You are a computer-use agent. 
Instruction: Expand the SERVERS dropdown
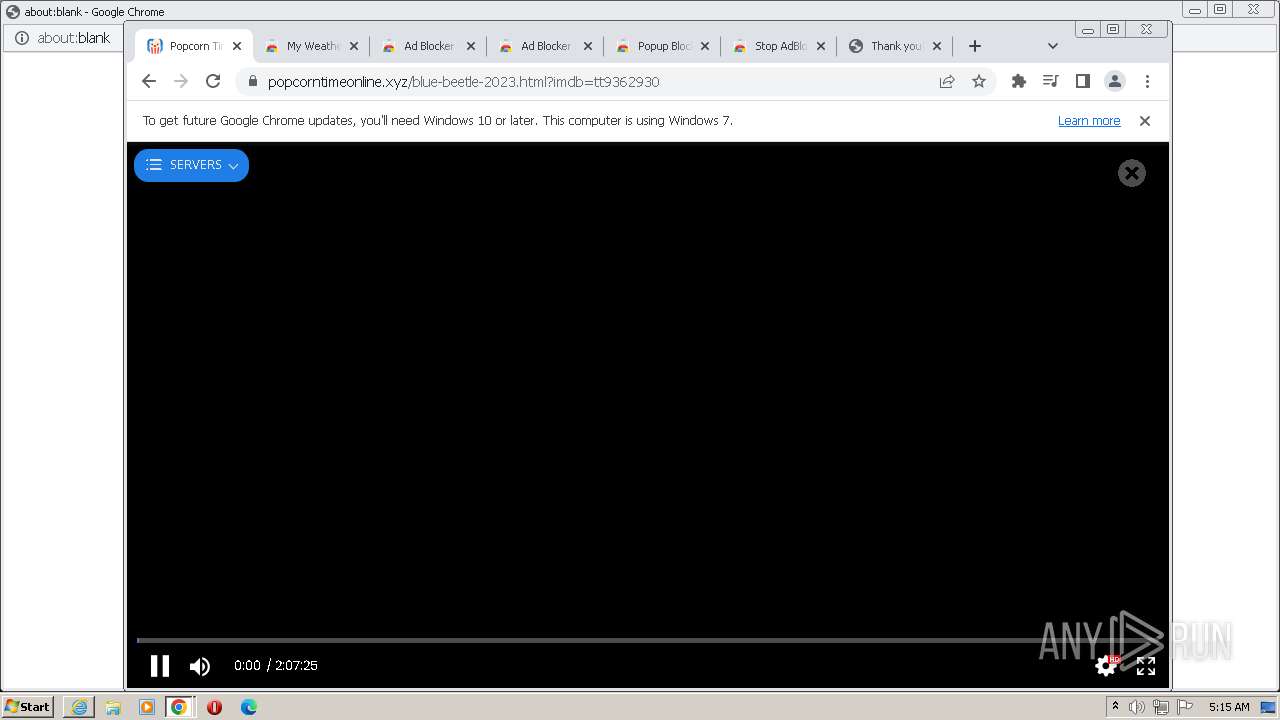point(191,165)
